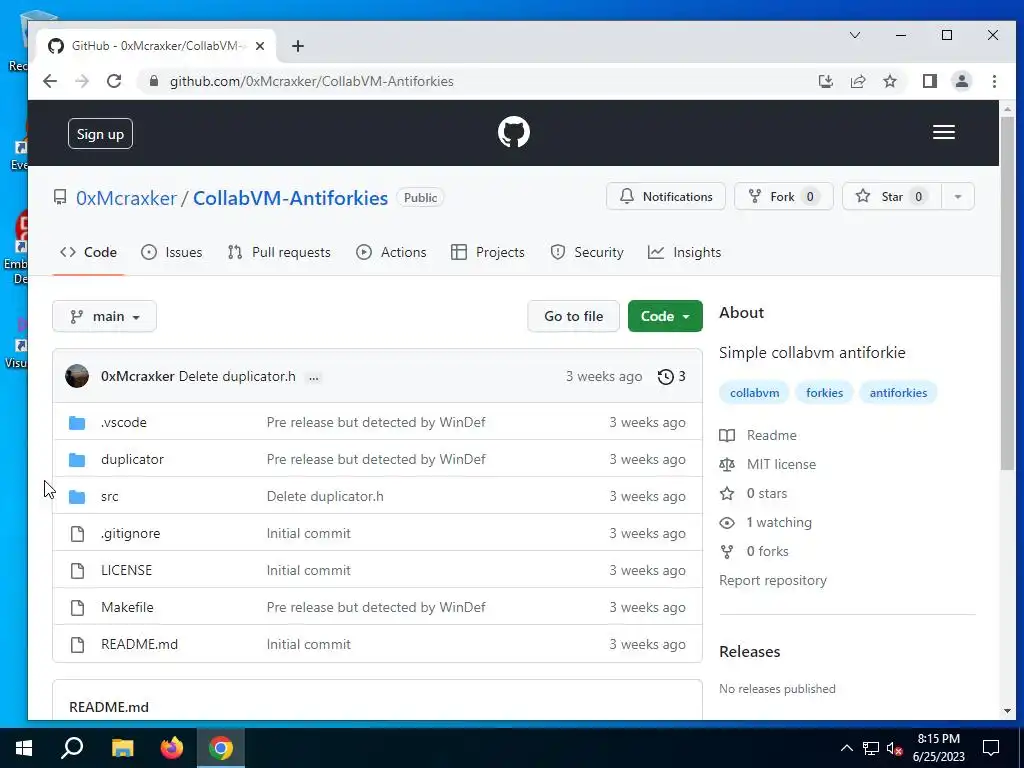Switch to the Insights tab
Screen dimensions: 1024x768
[x=684, y=252]
